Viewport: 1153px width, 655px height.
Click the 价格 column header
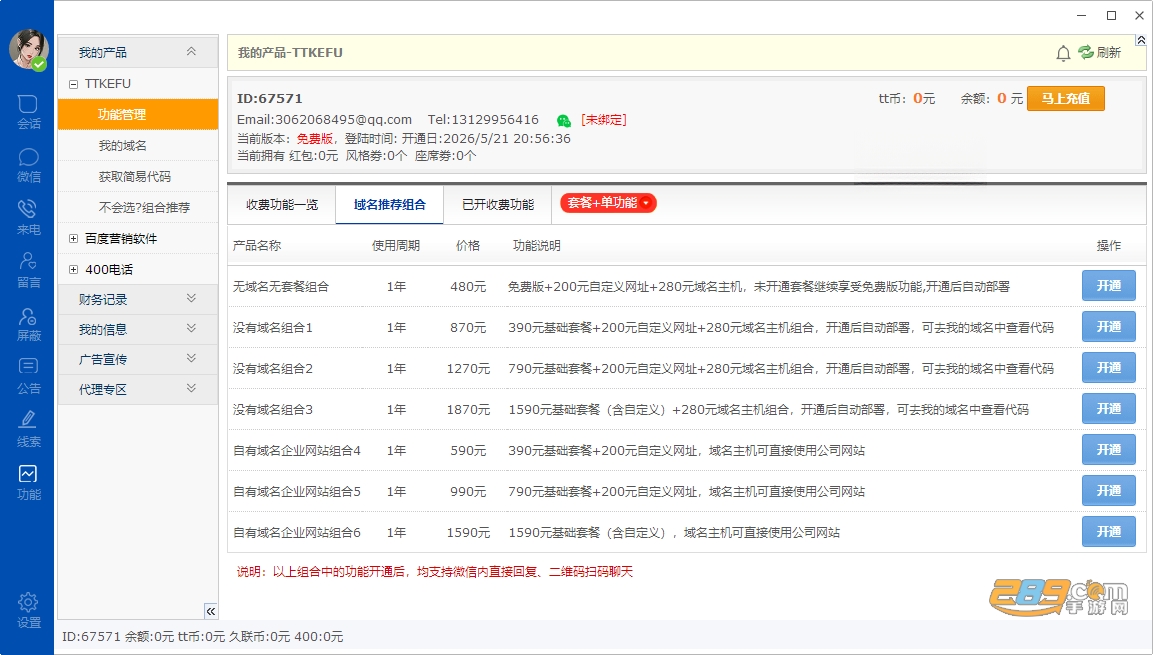(468, 246)
